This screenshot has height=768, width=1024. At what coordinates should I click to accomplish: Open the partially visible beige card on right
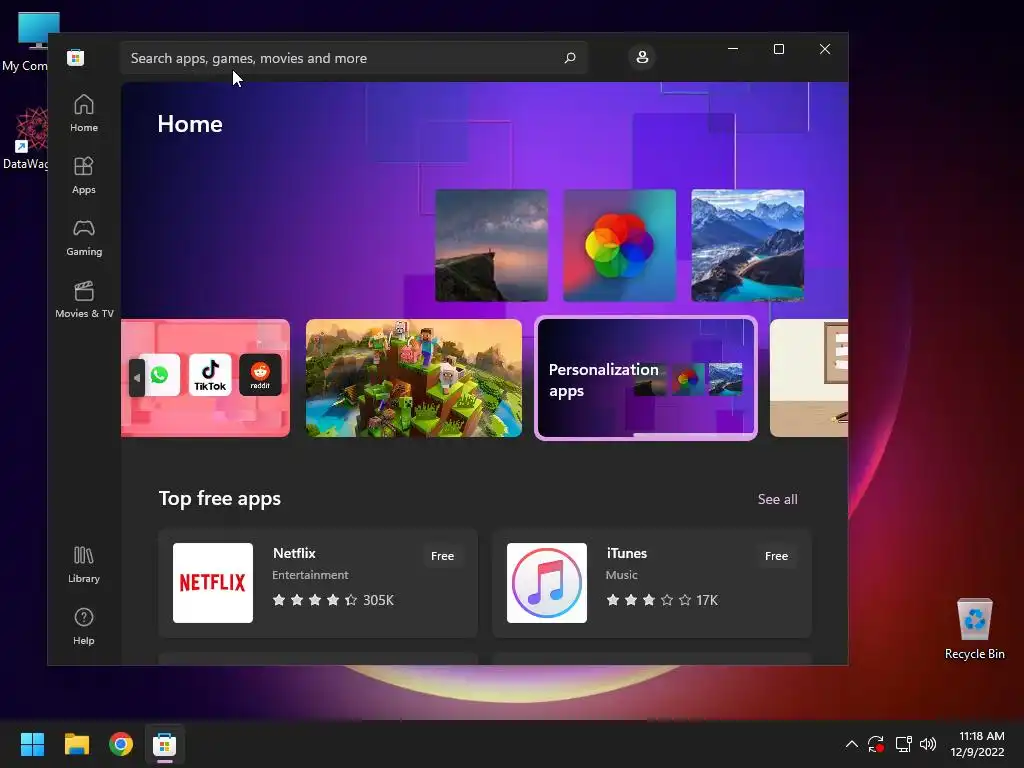tap(809, 378)
